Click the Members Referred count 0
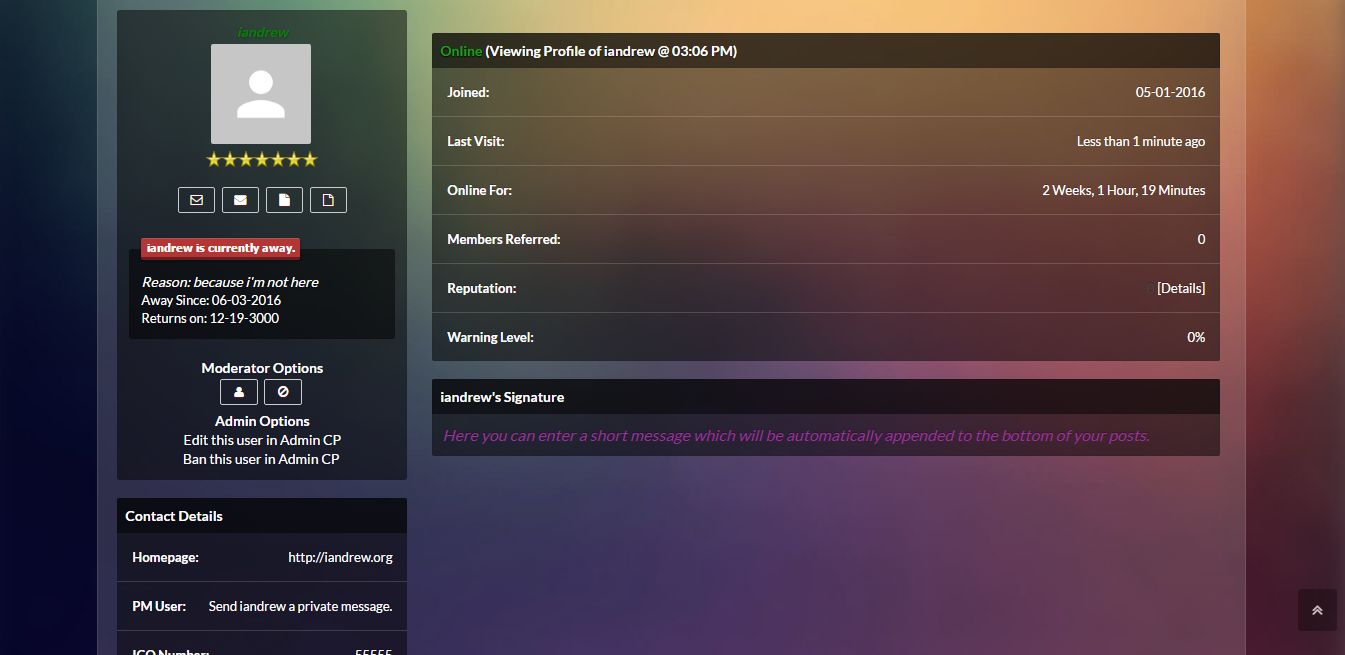This screenshot has height=655, width=1345. pyautogui.click(x=1201, y=239)
